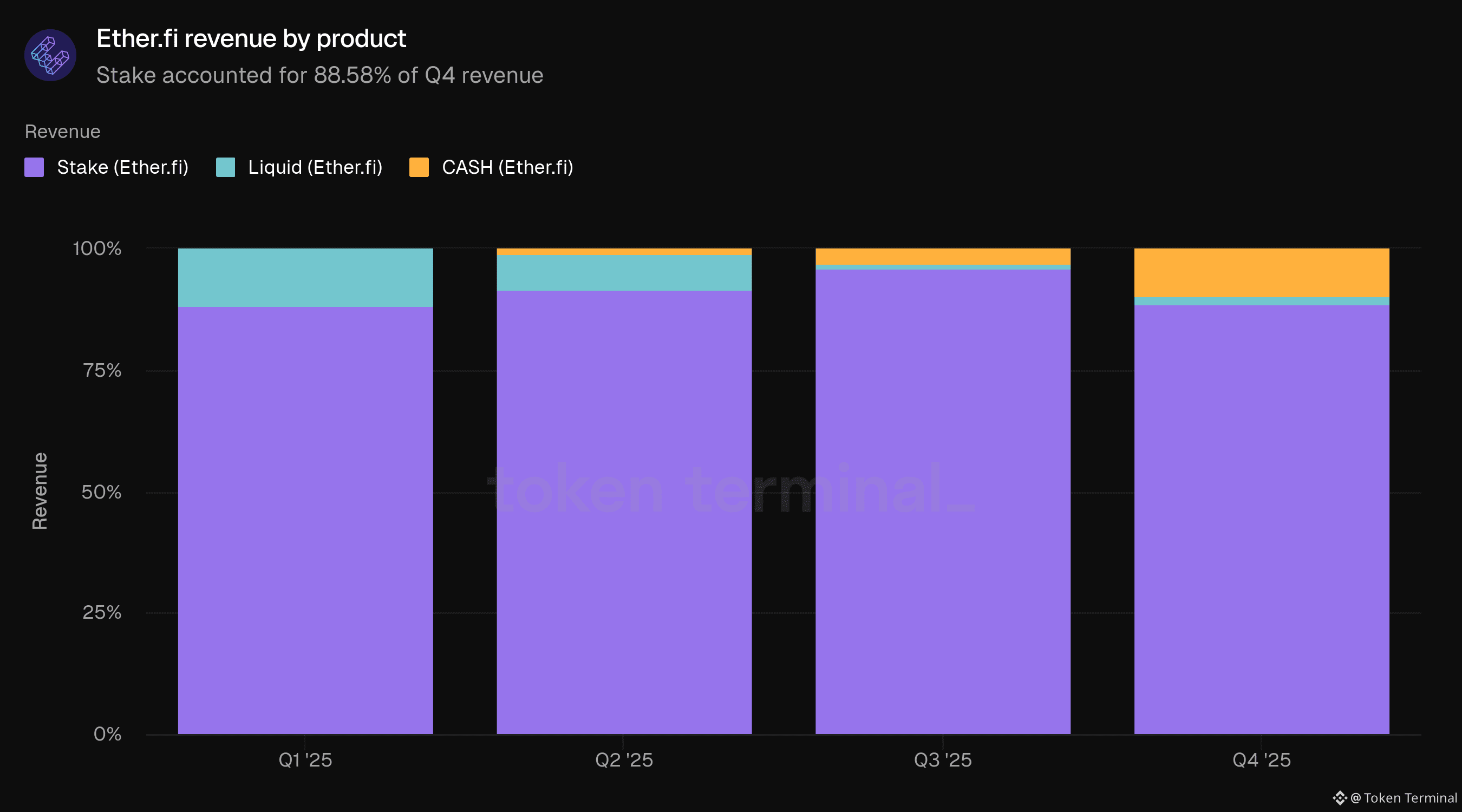Click the Q2 '25 teal Liquid segment
The image size is (1462, 812).
(x=624, y=272)
